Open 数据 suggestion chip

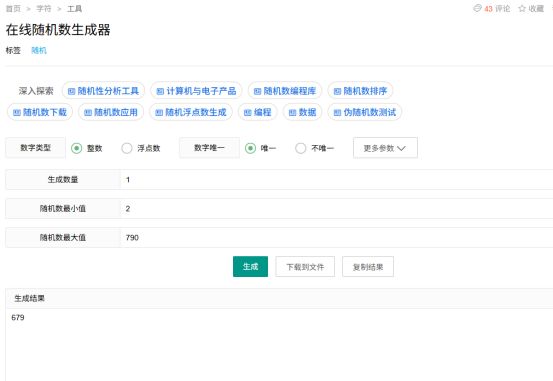point(302,112)
